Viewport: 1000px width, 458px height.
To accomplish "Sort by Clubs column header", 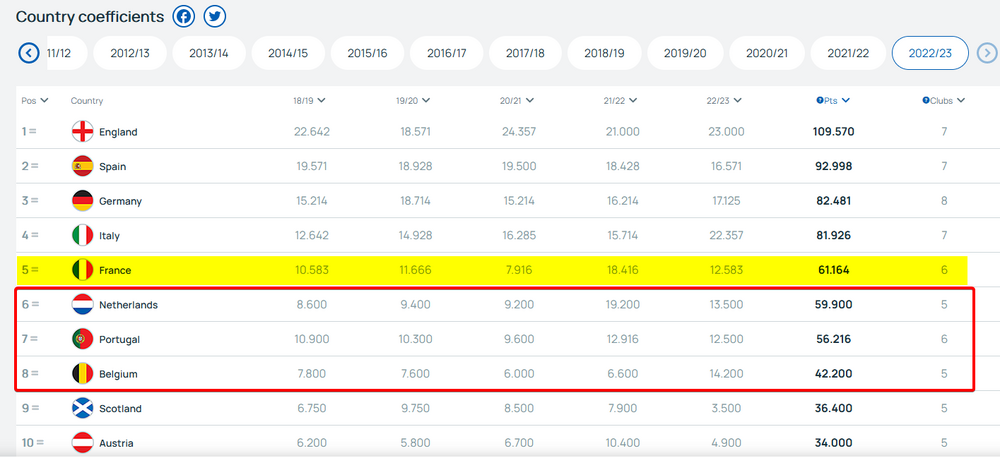I will coord(943,101).
